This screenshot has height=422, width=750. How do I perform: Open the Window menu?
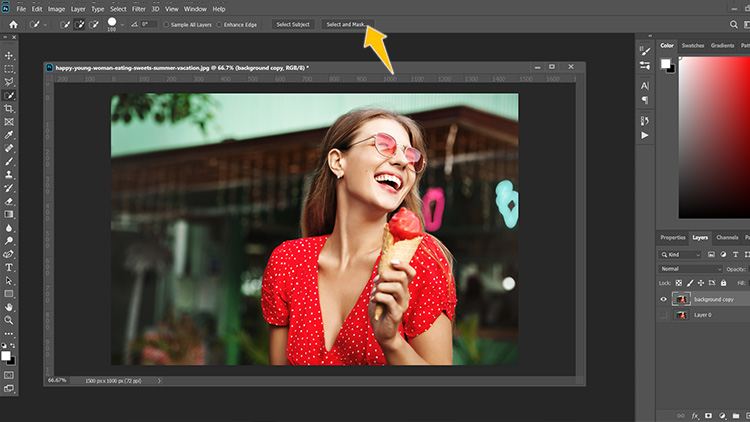coord(195,9)
